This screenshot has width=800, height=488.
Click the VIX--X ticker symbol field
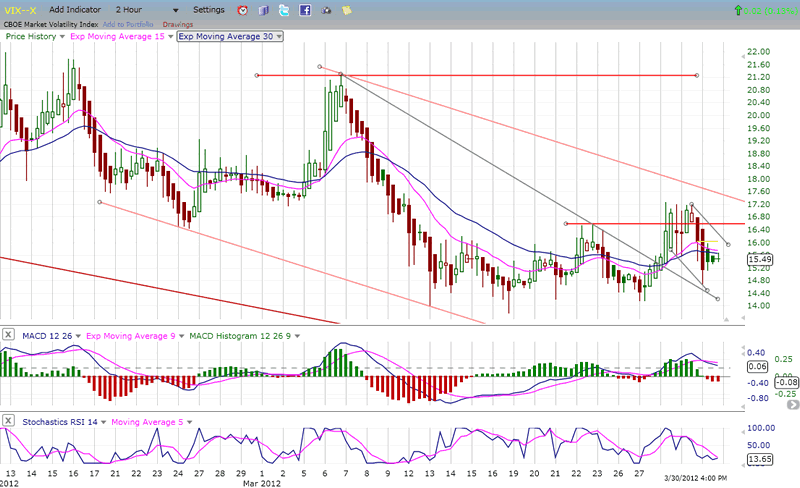click(x=22, y=10)
